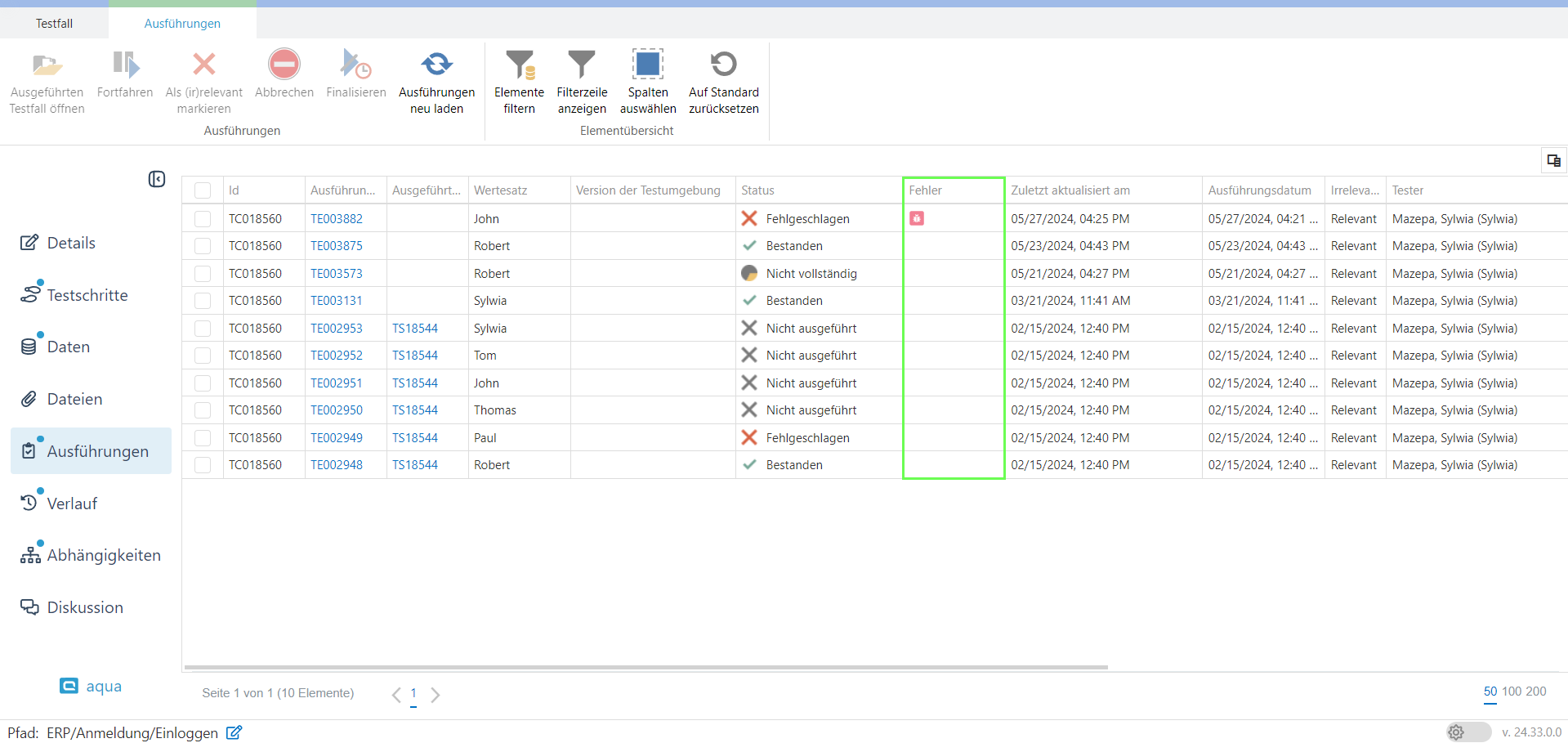The height and width of the screenshot is (743, 1568).
Task: Open test scenario link TS18544 for TE002953
Action: 414,329
